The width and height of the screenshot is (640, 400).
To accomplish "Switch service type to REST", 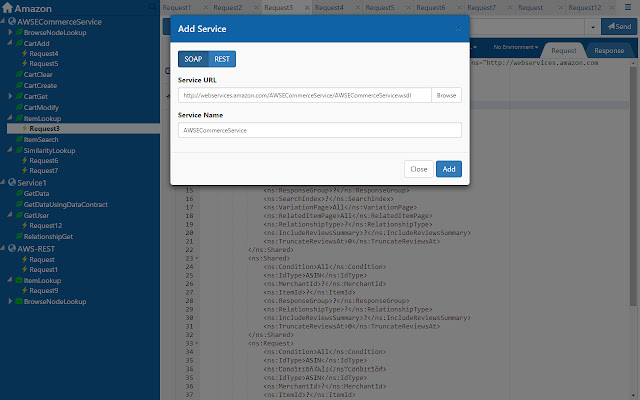I will (x=222, y=59).
